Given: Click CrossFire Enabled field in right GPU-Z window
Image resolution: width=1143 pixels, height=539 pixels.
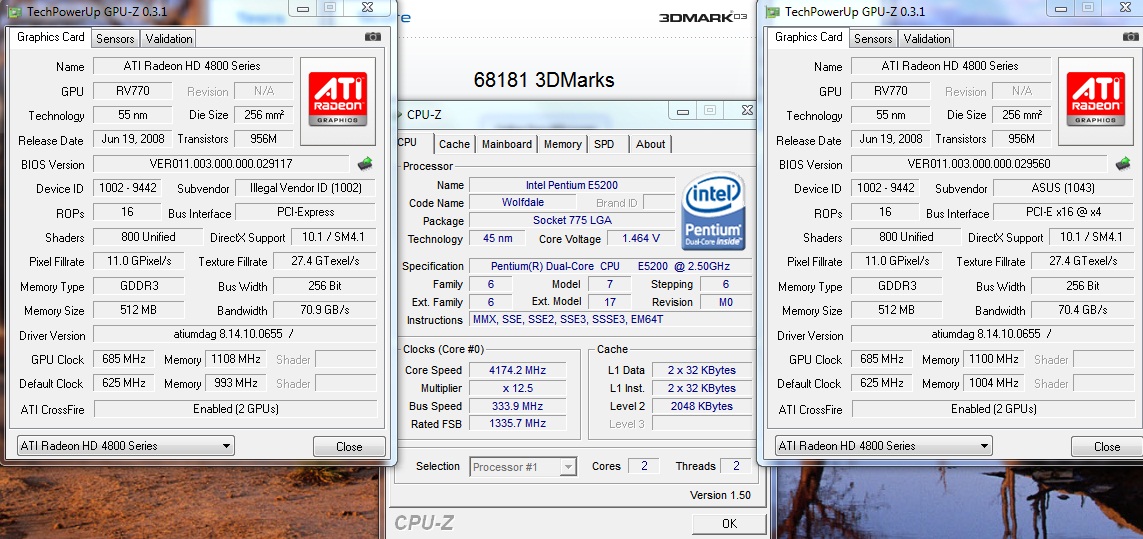Looking at the screenshot, I should (x=994, y=409).
